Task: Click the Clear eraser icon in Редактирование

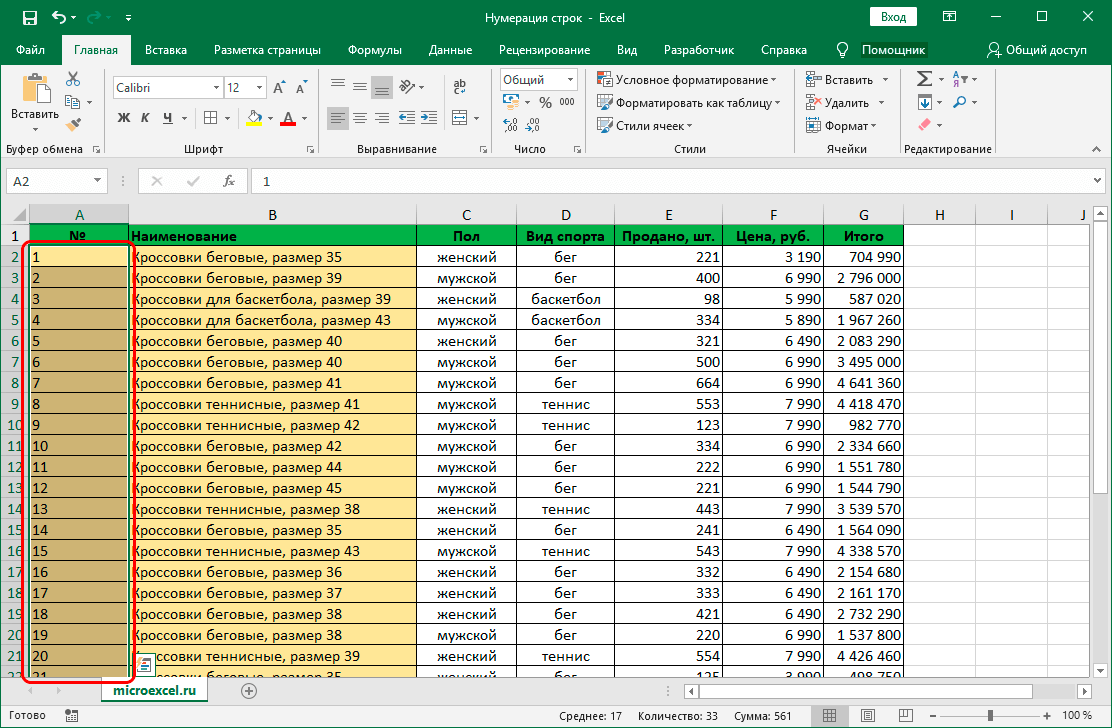Action: [x=924, y=125]
